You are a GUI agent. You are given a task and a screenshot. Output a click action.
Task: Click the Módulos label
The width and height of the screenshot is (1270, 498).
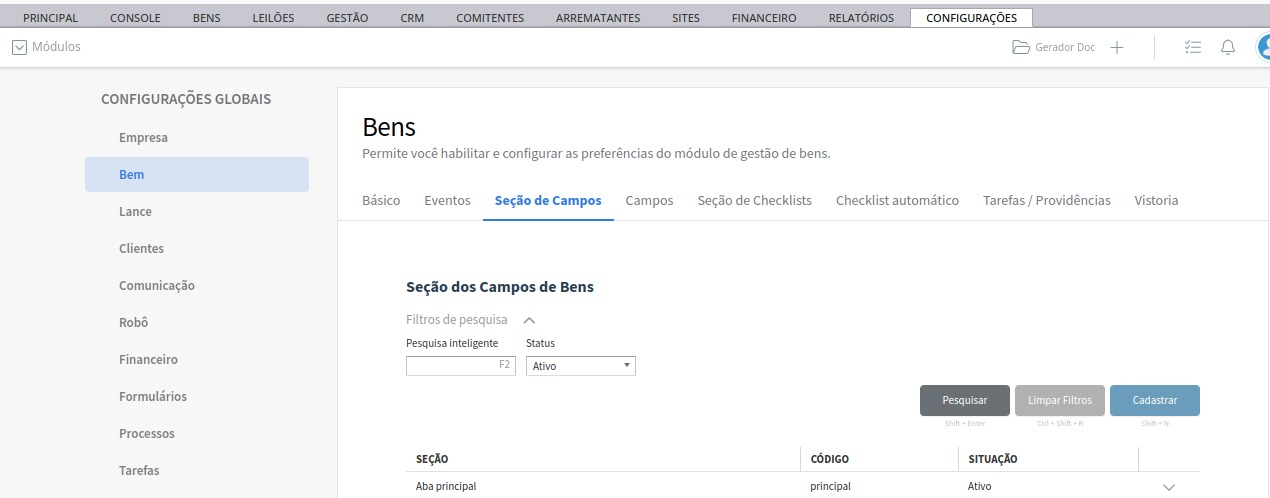pyautogui.click(x=57, y=47)
